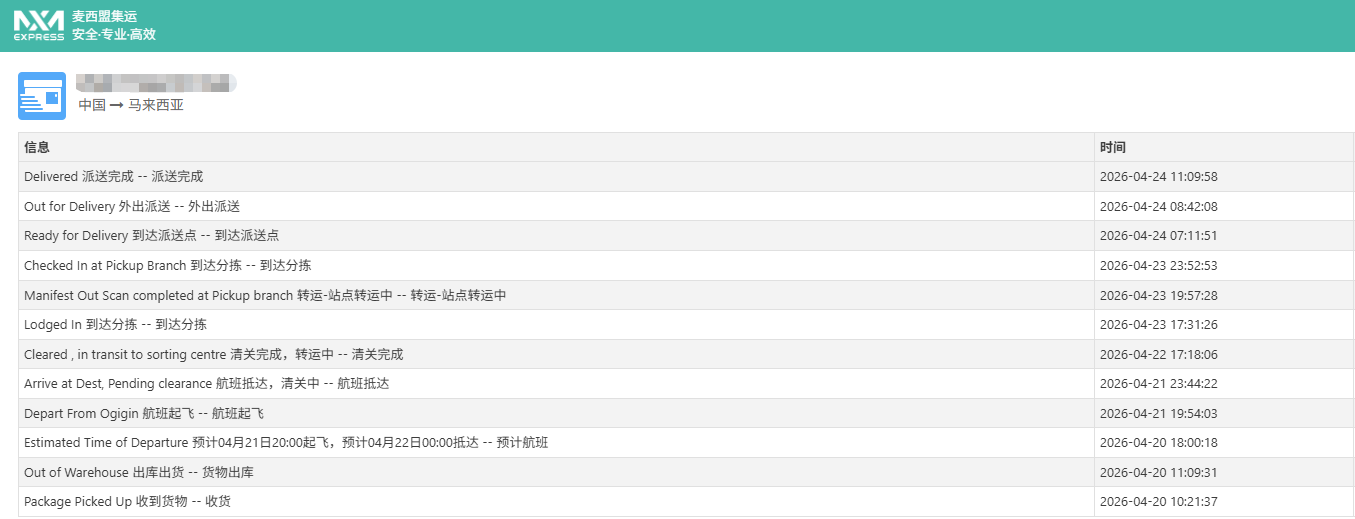Viewport: 1355px width, 519px height.
Task: Click the Depart From Ogigin 航班起飞 entry
Action: pyautogui.click(x=143, y=413)
